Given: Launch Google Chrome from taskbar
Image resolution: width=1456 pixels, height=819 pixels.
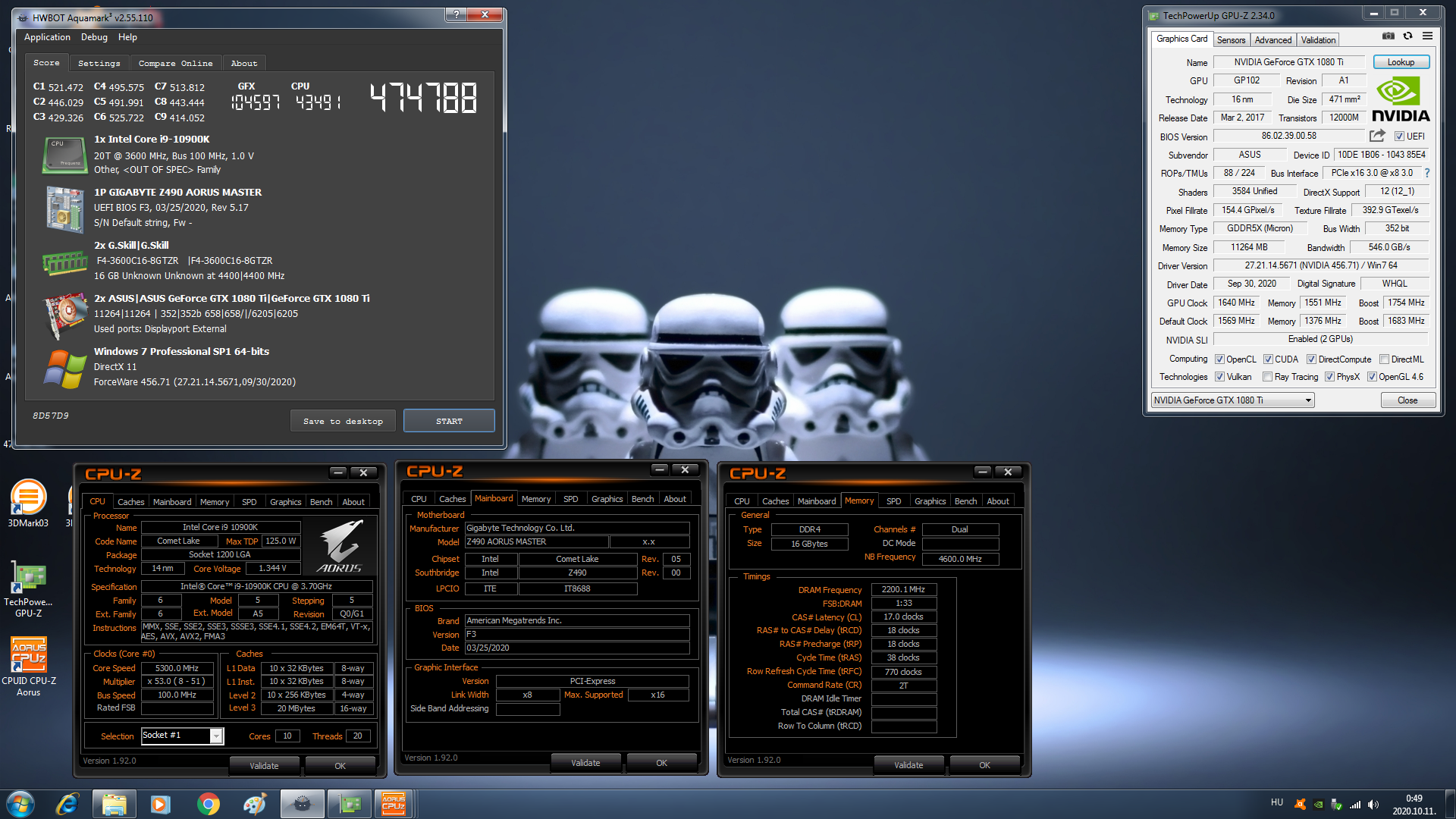Looking at the screenshot, I should [208, 804].
